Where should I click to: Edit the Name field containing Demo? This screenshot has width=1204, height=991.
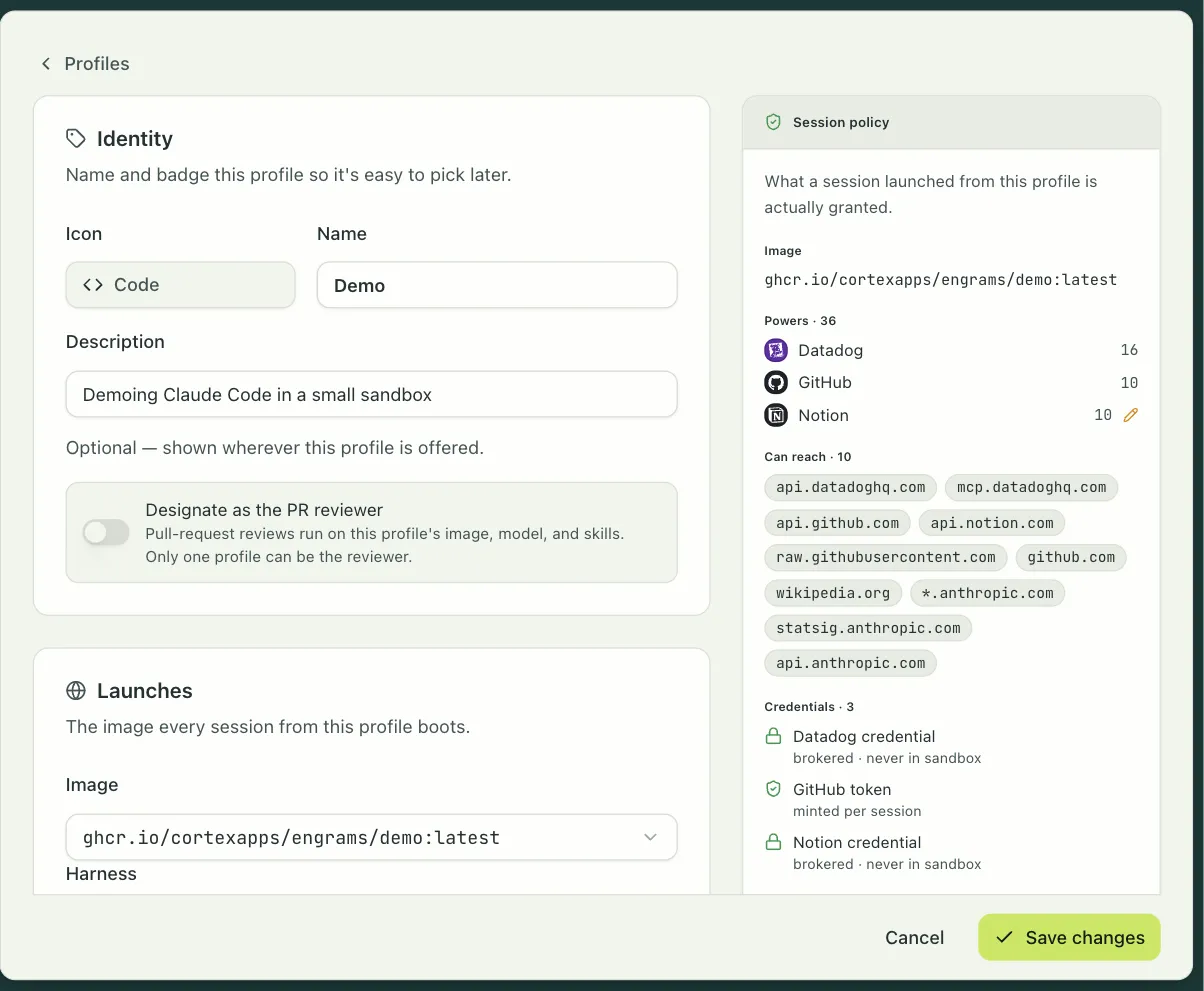(x=497, y=285)
